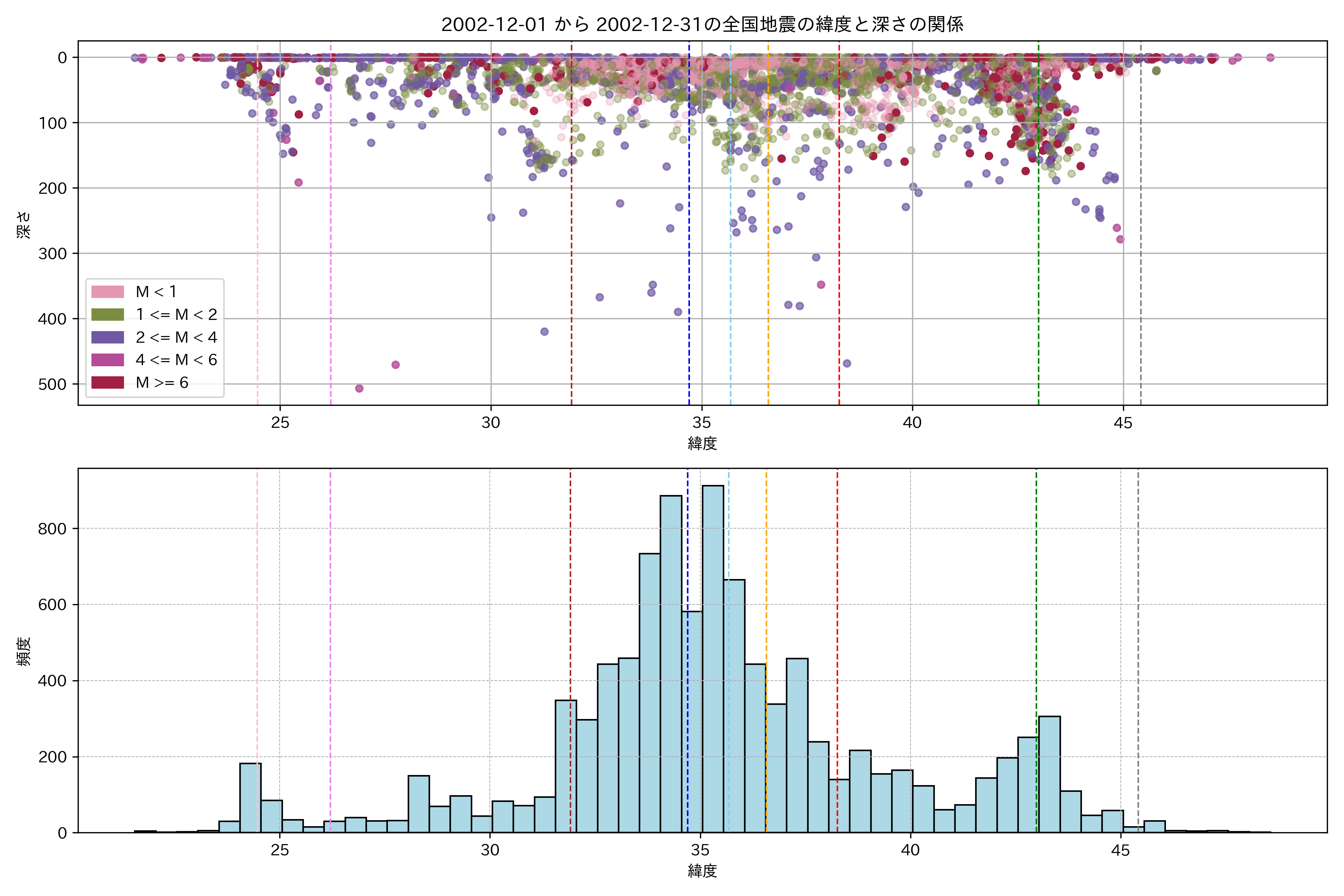Click the 頻度 y-axis label on histogram
Viewport: 1344px width, 896px height.
24,651
